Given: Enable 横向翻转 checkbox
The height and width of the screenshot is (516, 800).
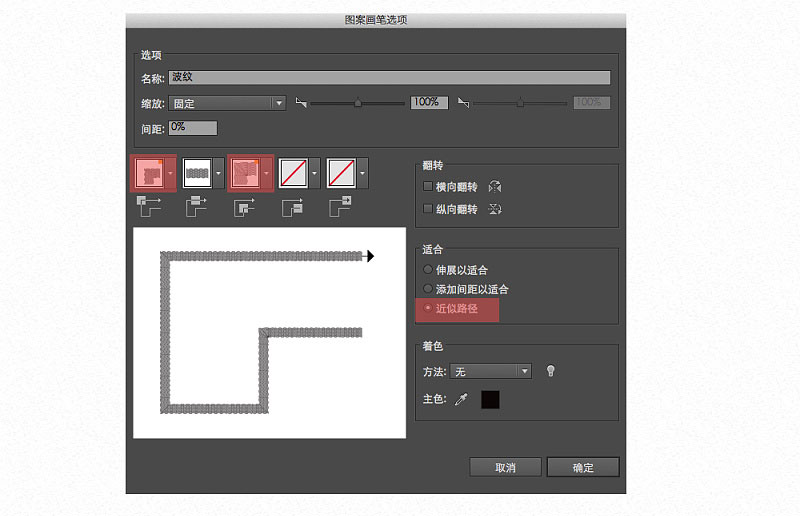Looking at the screenshot, I should 428,187.
